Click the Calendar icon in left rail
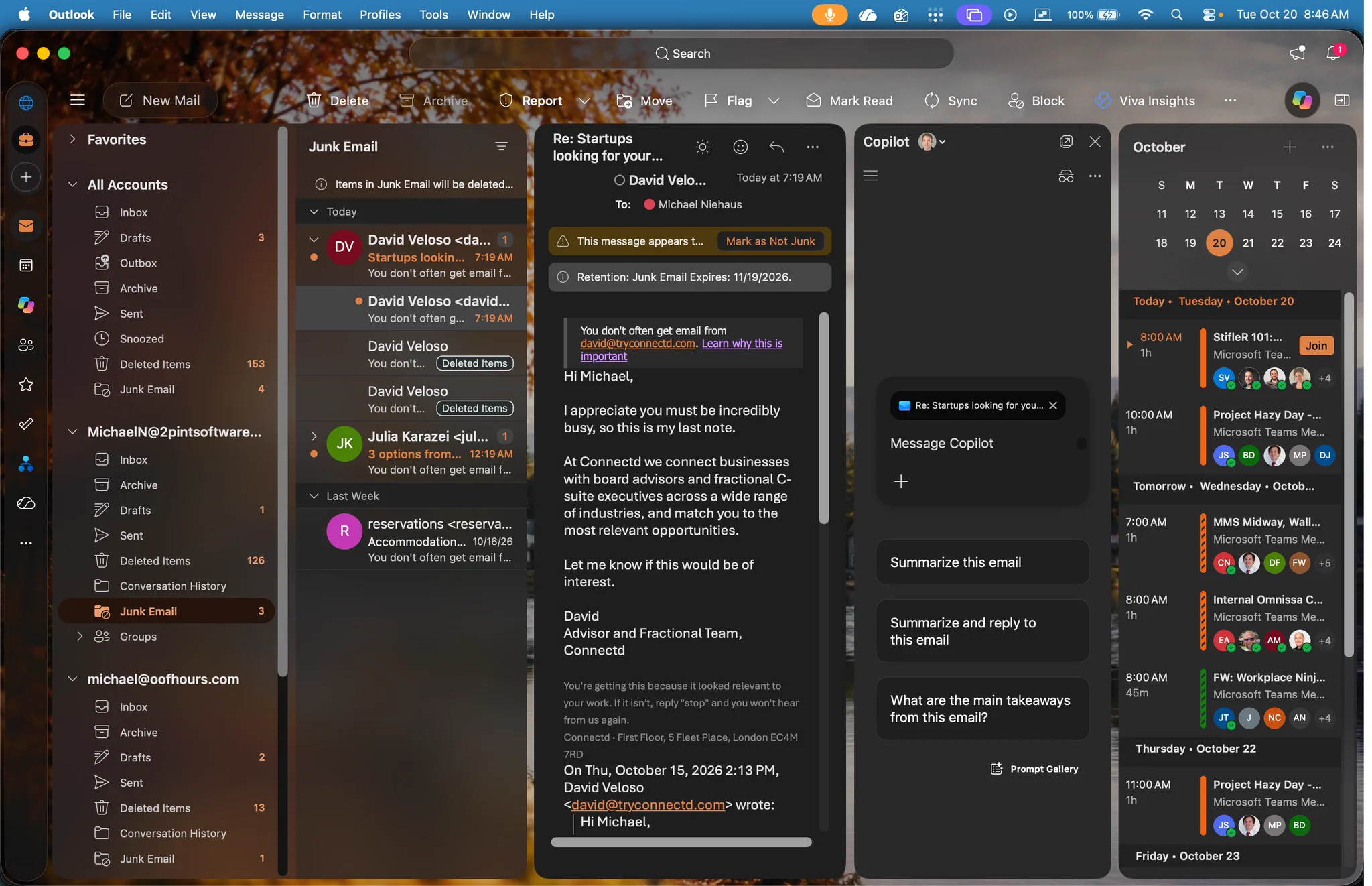Image resolution: width=1372 pixels, height=886 pixels. [26, 265]
